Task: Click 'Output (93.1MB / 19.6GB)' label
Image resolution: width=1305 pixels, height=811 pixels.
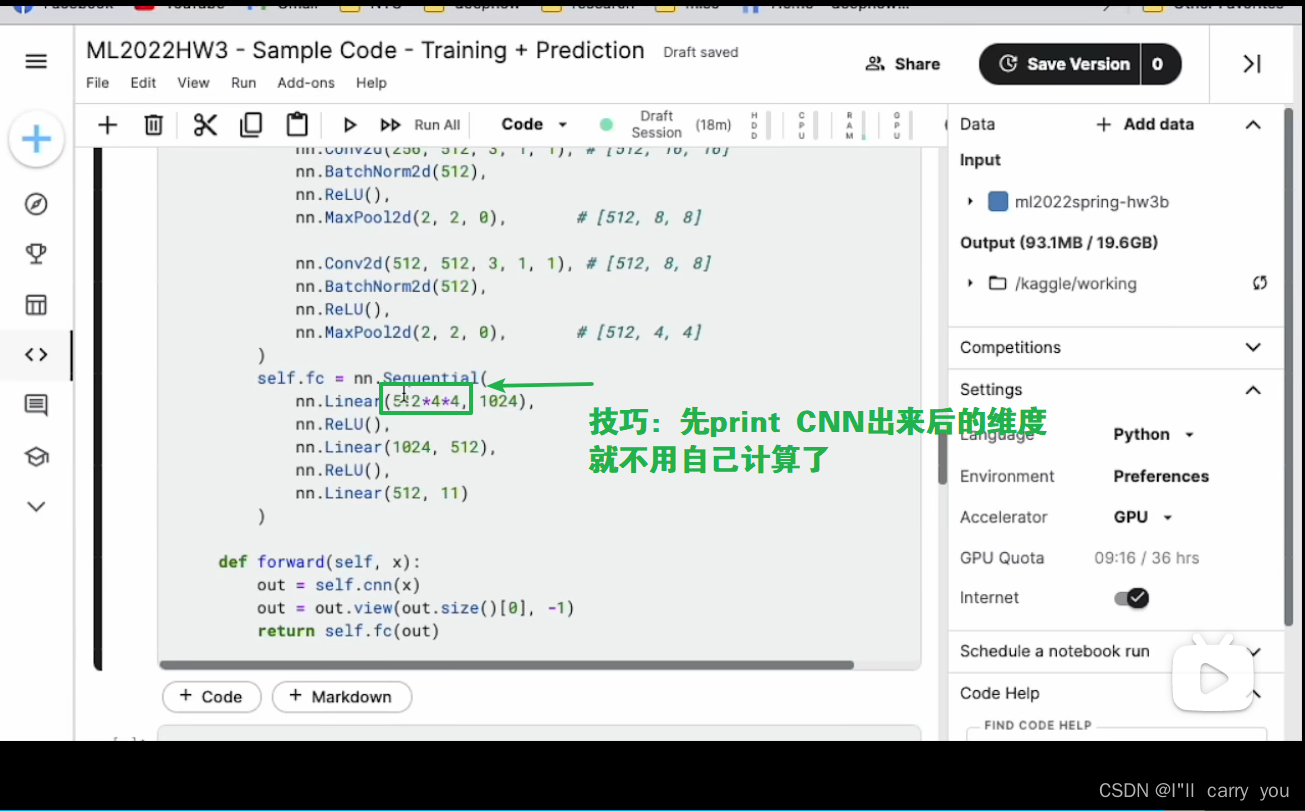Action: [x=1059, y=242]
